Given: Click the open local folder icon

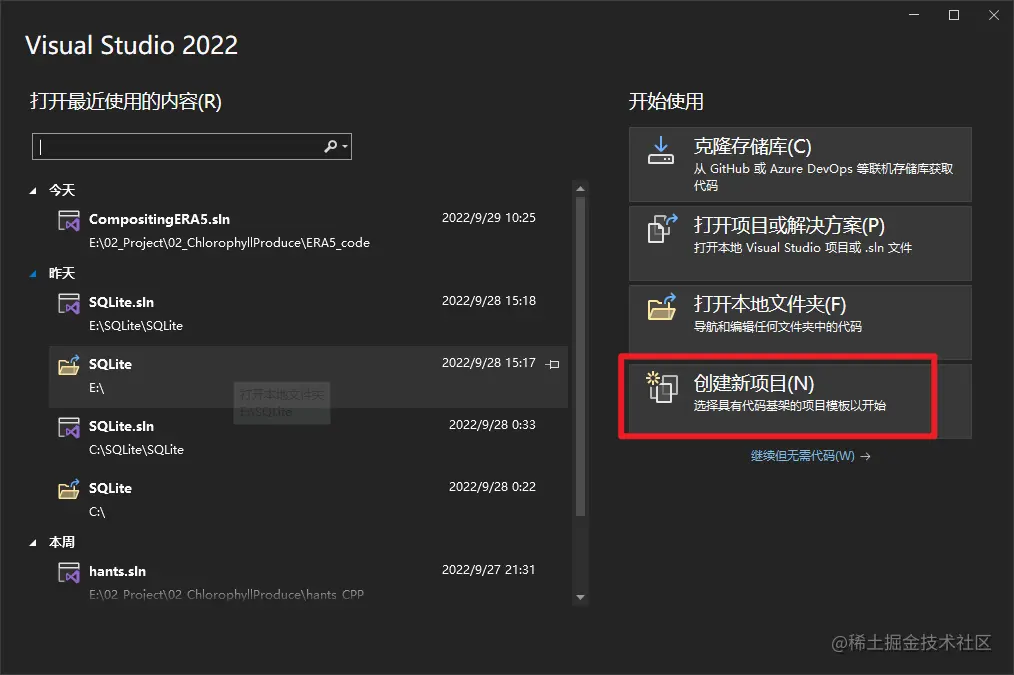Looking at the screenshot, I should coord(662,306).
